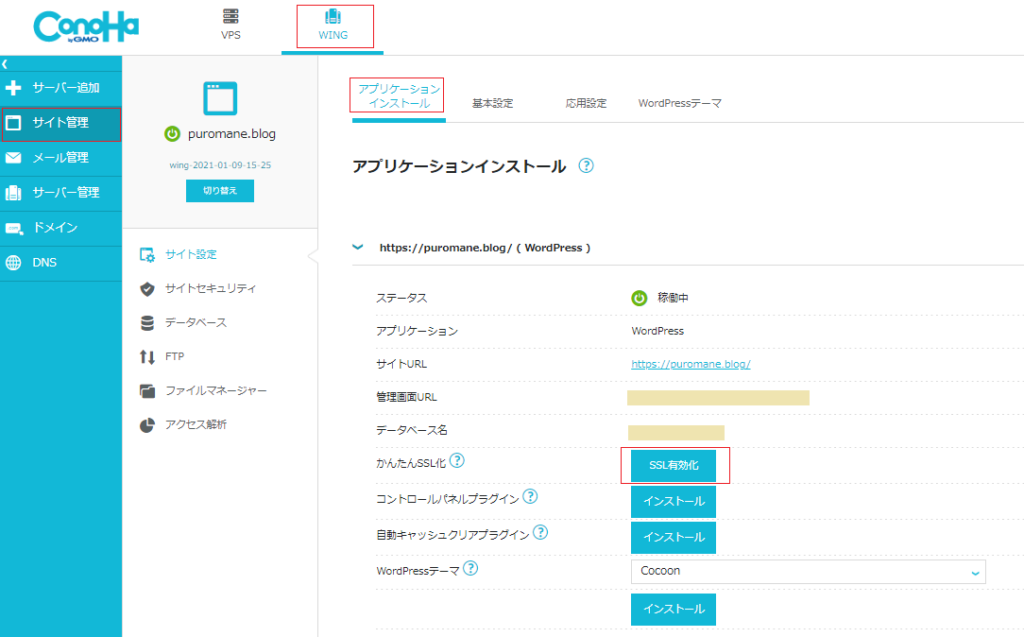Image resolution: width=1024 pixels, height=637 pixels.
Task: Click the 稼働中 status text
Action: tap(673, 298)
